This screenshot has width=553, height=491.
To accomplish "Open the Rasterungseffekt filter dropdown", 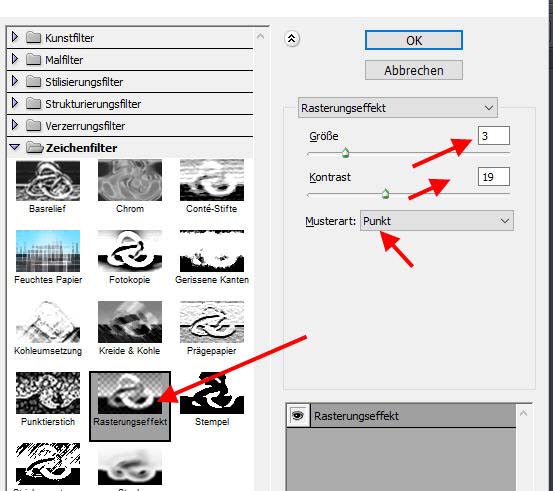I will tap(397, 108).
